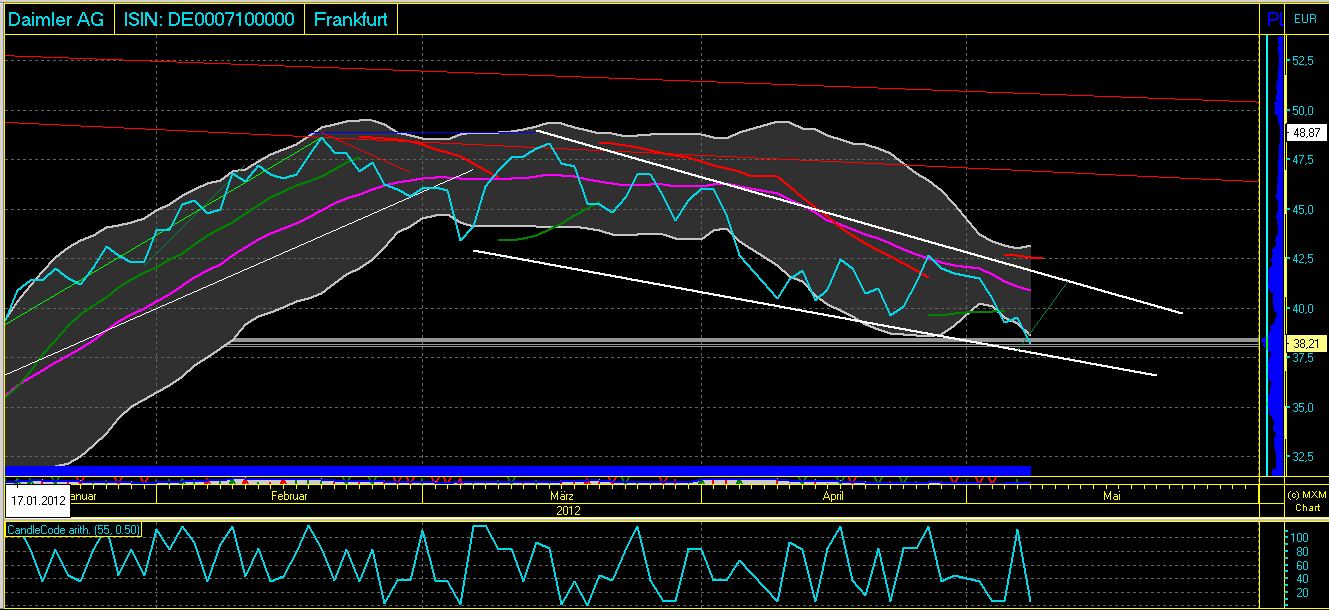Select the ISIN: DE0007100000 field
Screen dimensions: 1329x611
209,18
